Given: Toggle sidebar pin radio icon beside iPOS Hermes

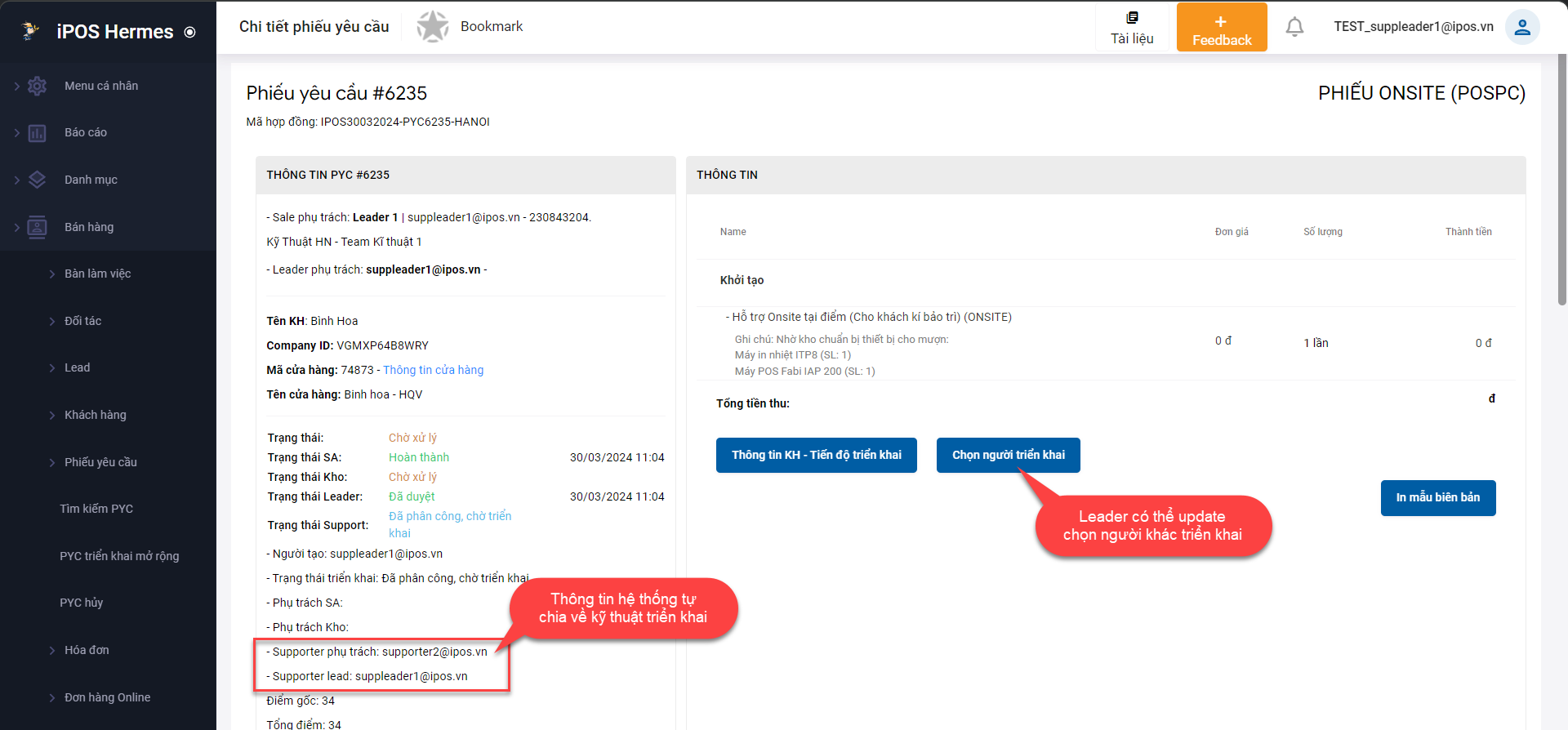Looking at the screenshot, I should click(190, 33).
